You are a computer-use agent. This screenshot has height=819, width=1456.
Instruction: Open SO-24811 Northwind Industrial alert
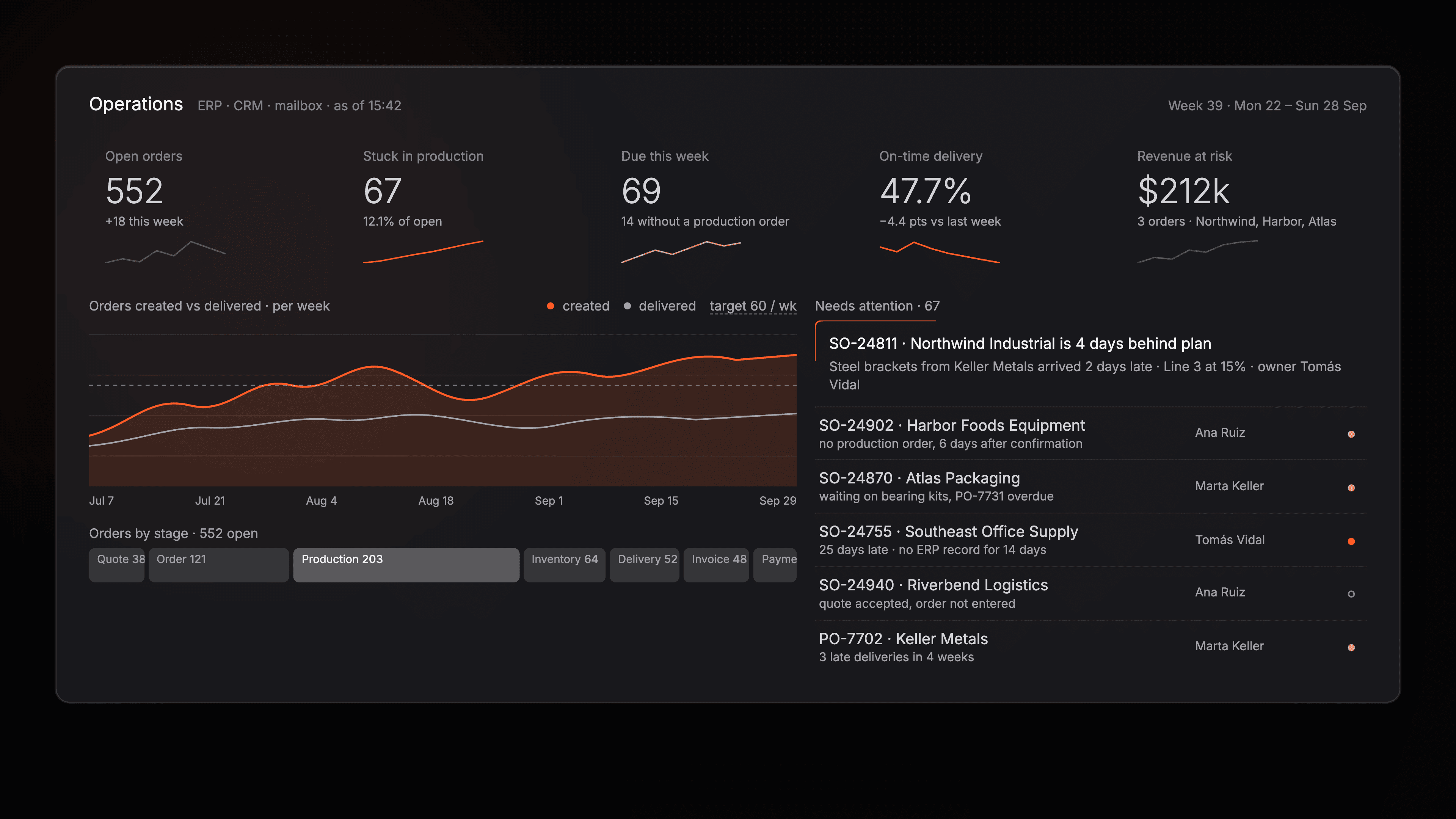(x=1091, y=364)
